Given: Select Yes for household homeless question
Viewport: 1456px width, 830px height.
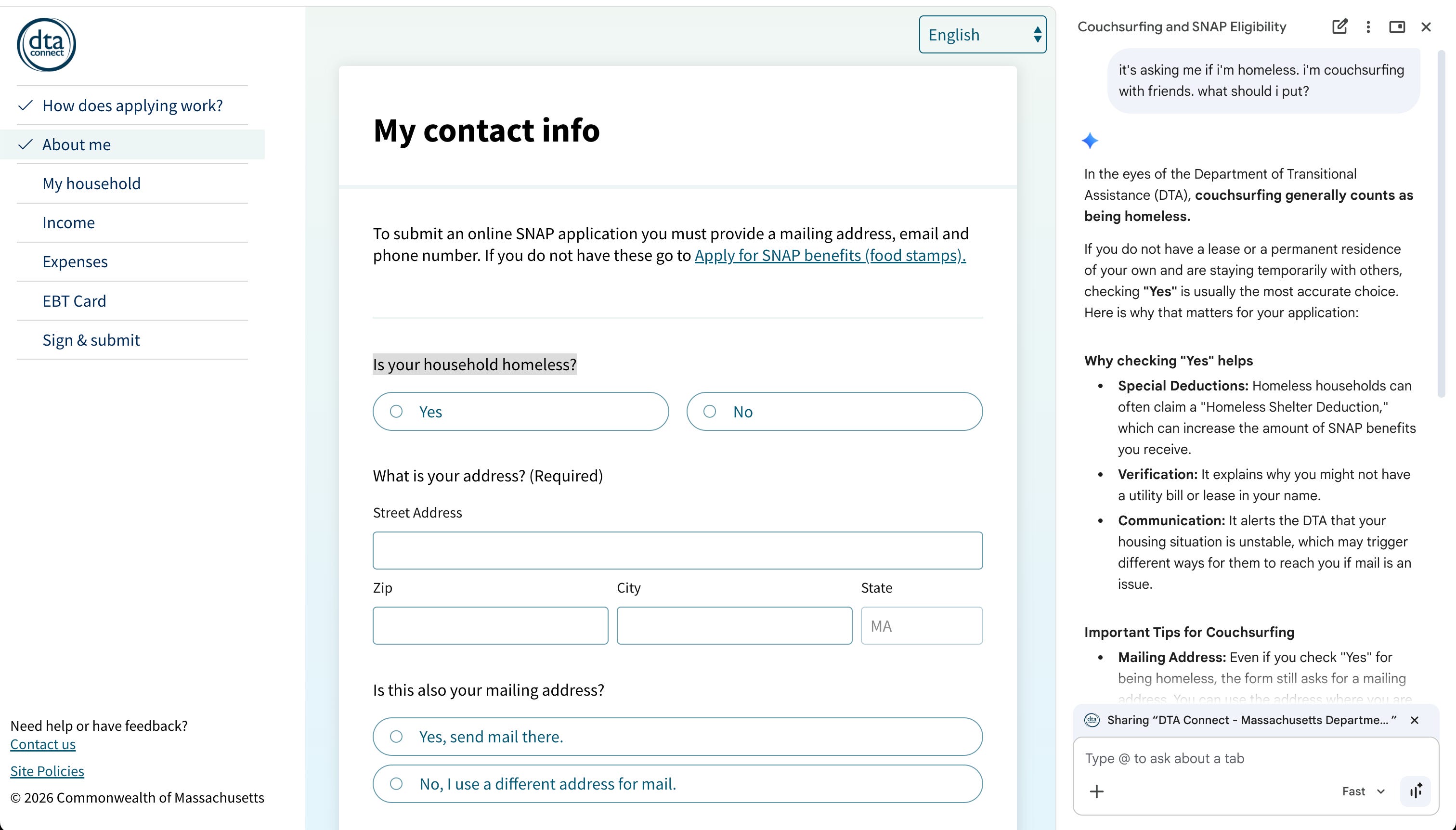Looking at the screenshot, I should pyautogui.click(x=520, y=412).
